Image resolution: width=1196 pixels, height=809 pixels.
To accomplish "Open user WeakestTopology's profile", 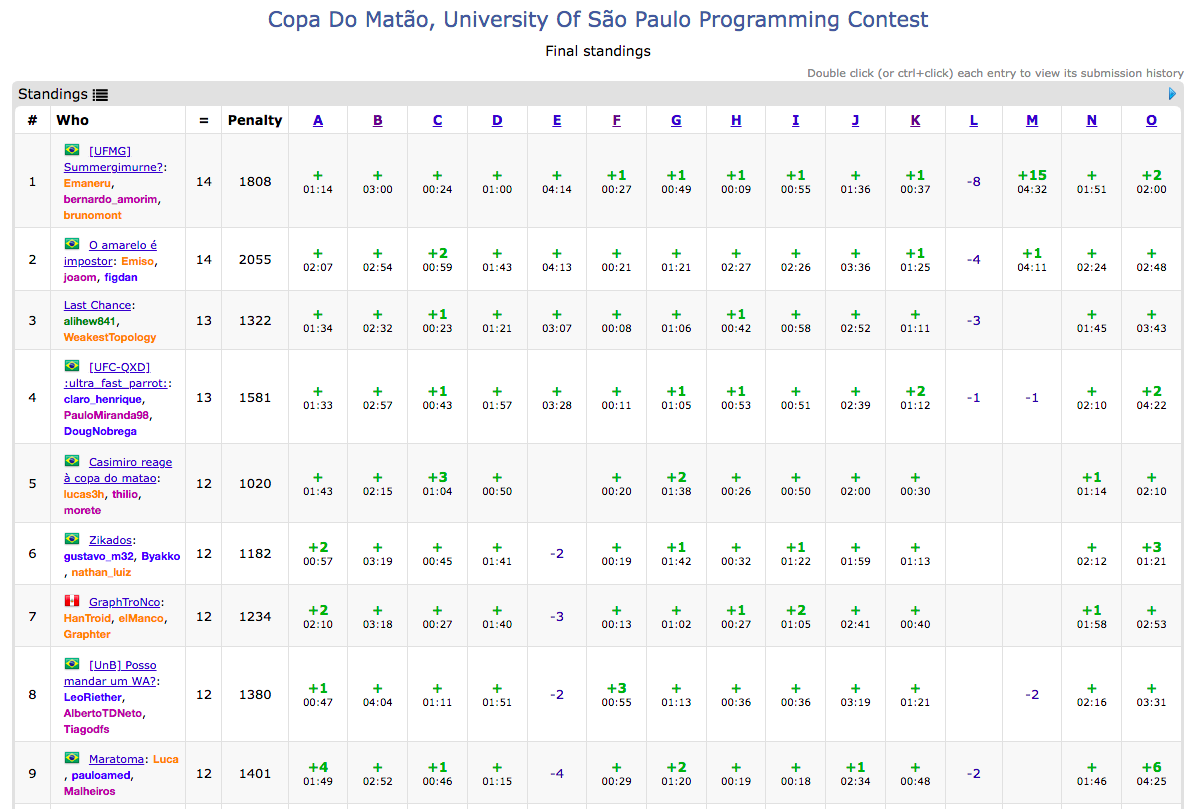I will (110, 337).
